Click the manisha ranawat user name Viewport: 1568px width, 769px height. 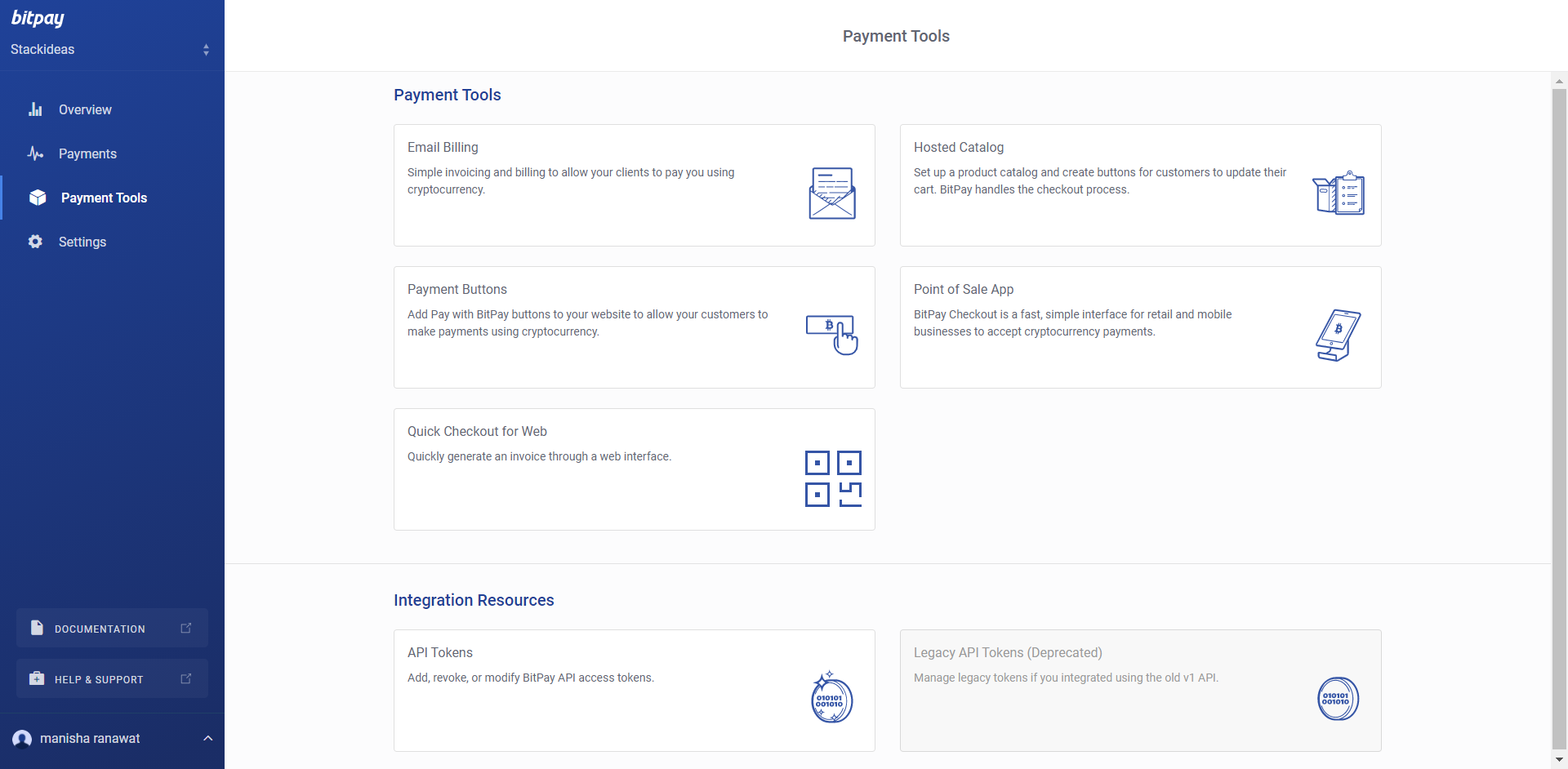[90, 739]
